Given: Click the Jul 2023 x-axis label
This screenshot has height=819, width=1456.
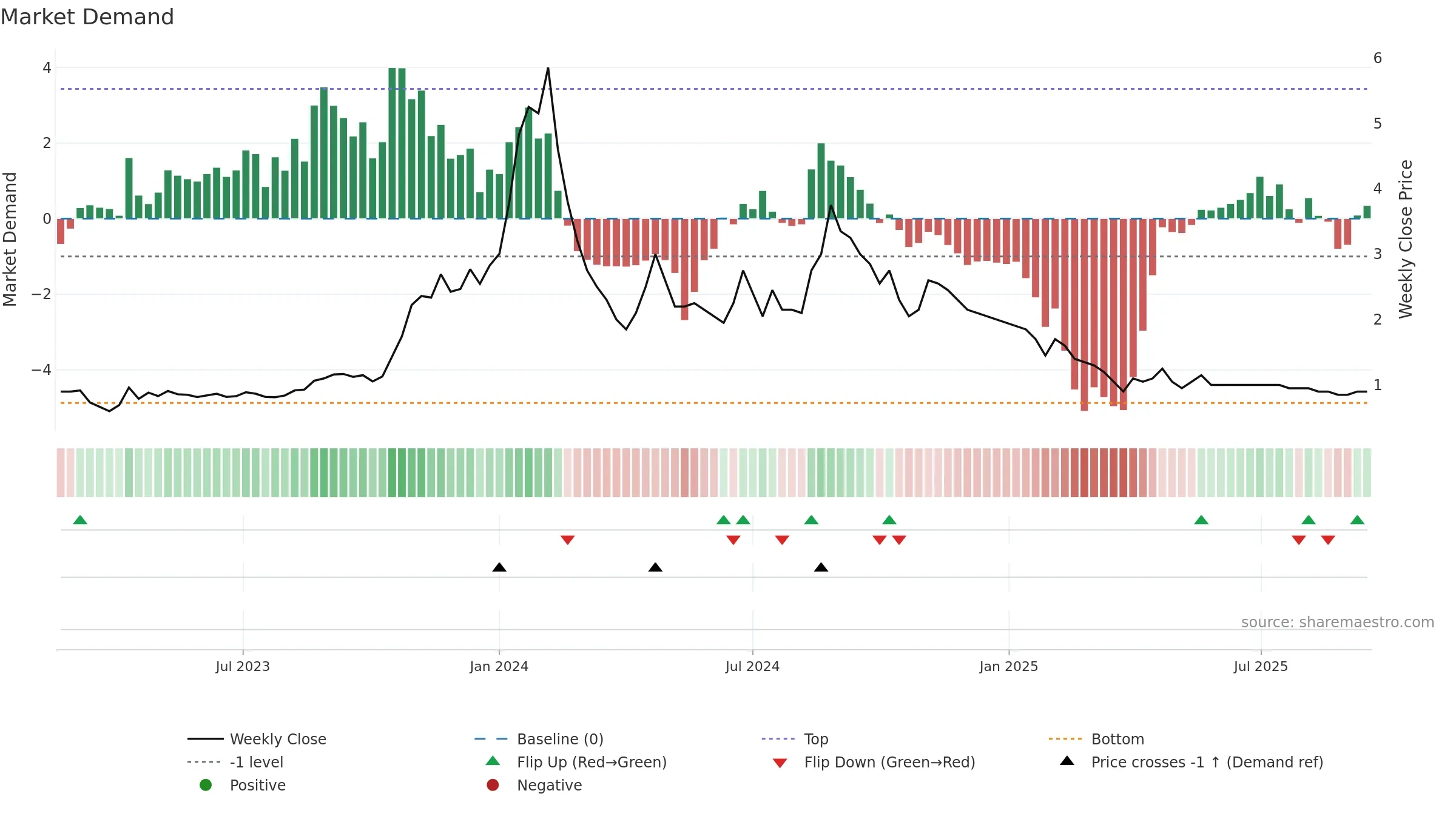Looking at the screenshot, I should click(243, 667).
